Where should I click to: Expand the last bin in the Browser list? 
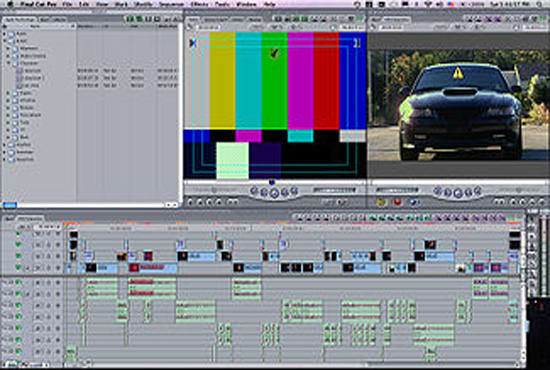[x=5, y=159]
